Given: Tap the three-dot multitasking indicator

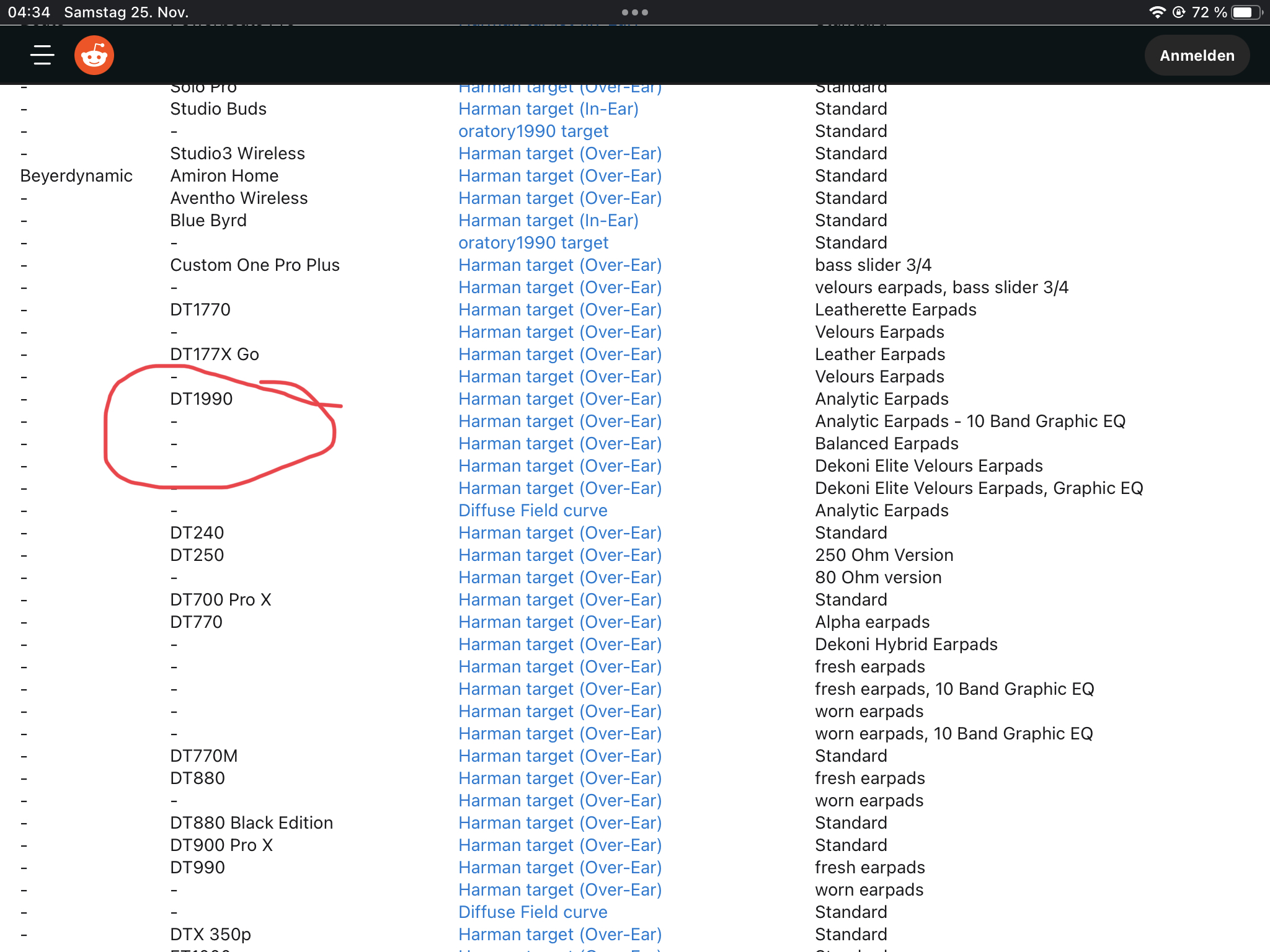Looking at the screenshot, I should pyautogui.click(x=635, y=12).
